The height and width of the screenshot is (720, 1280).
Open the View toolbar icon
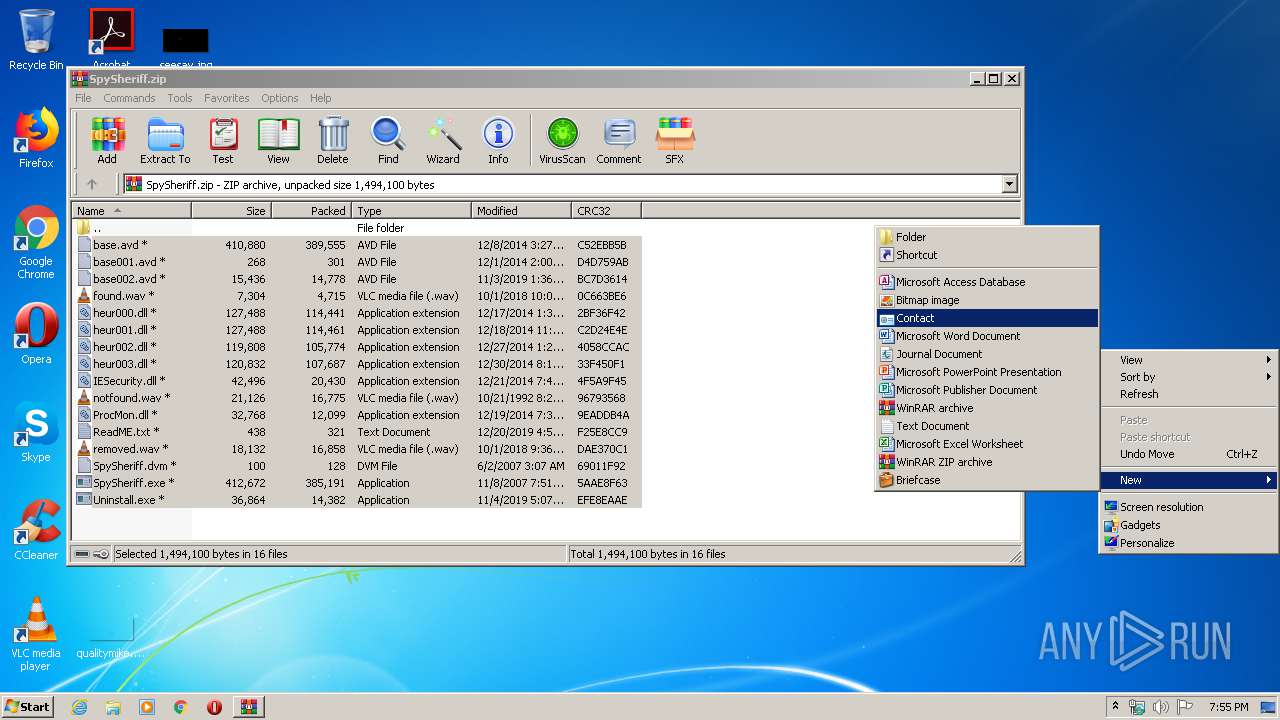point(278,140)
